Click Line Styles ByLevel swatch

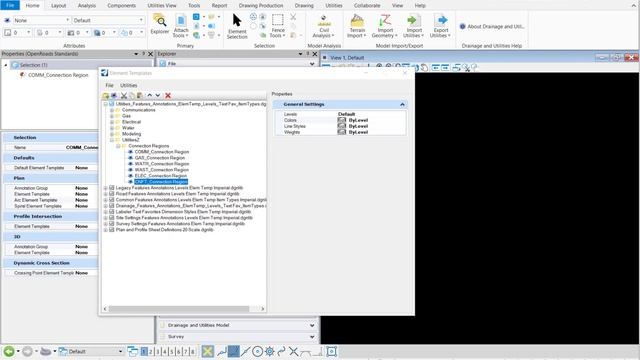click(x=342, y=126)
